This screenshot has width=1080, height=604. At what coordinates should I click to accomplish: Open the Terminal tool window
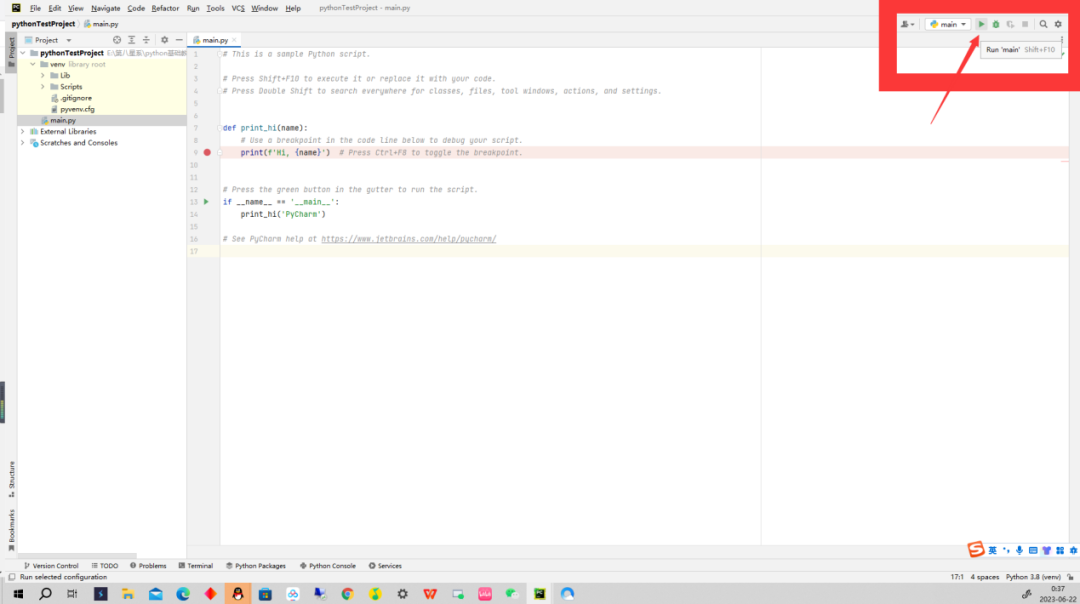[x=196, y=565]
